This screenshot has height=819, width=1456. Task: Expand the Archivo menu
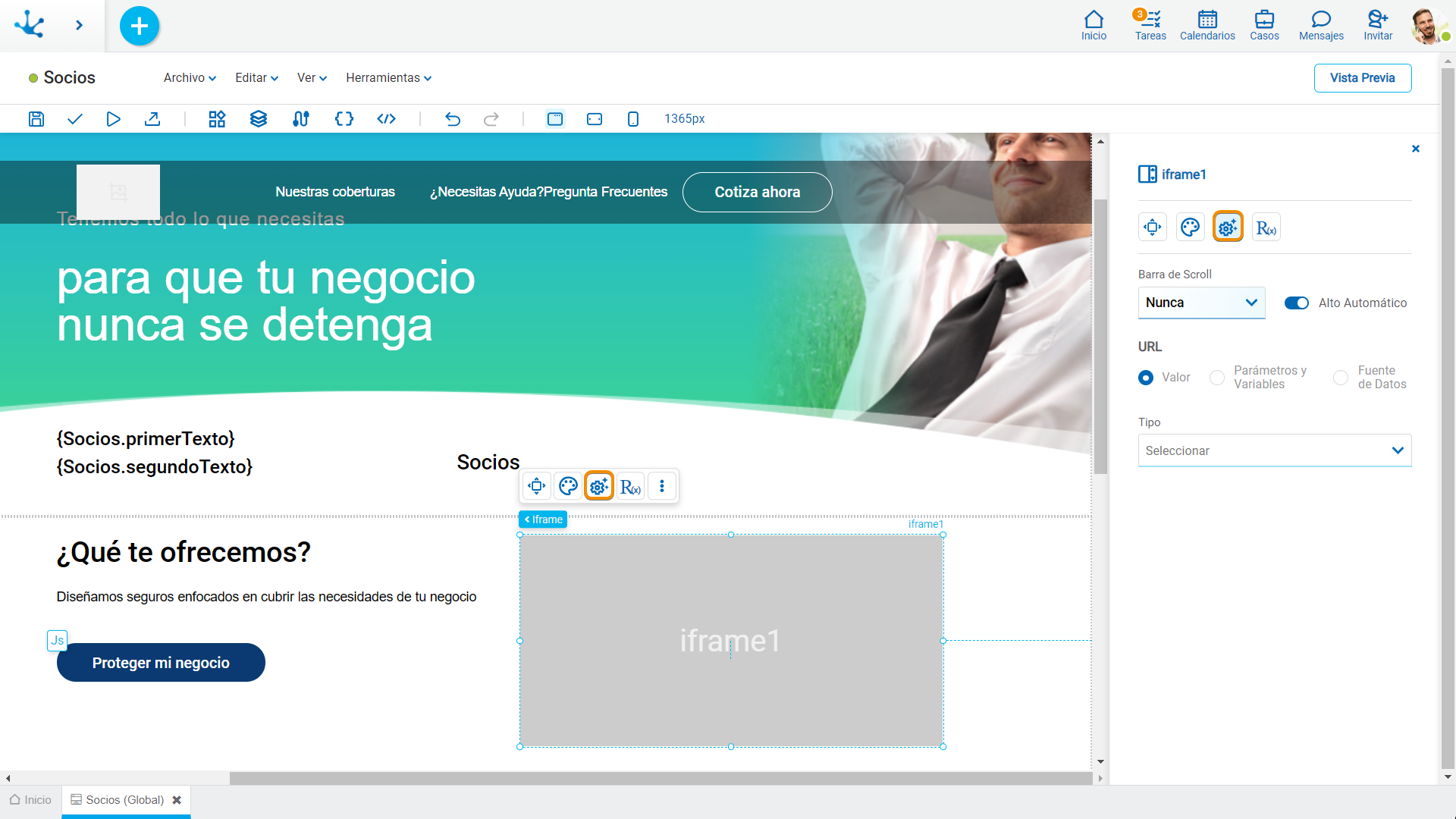coord(190,78)
